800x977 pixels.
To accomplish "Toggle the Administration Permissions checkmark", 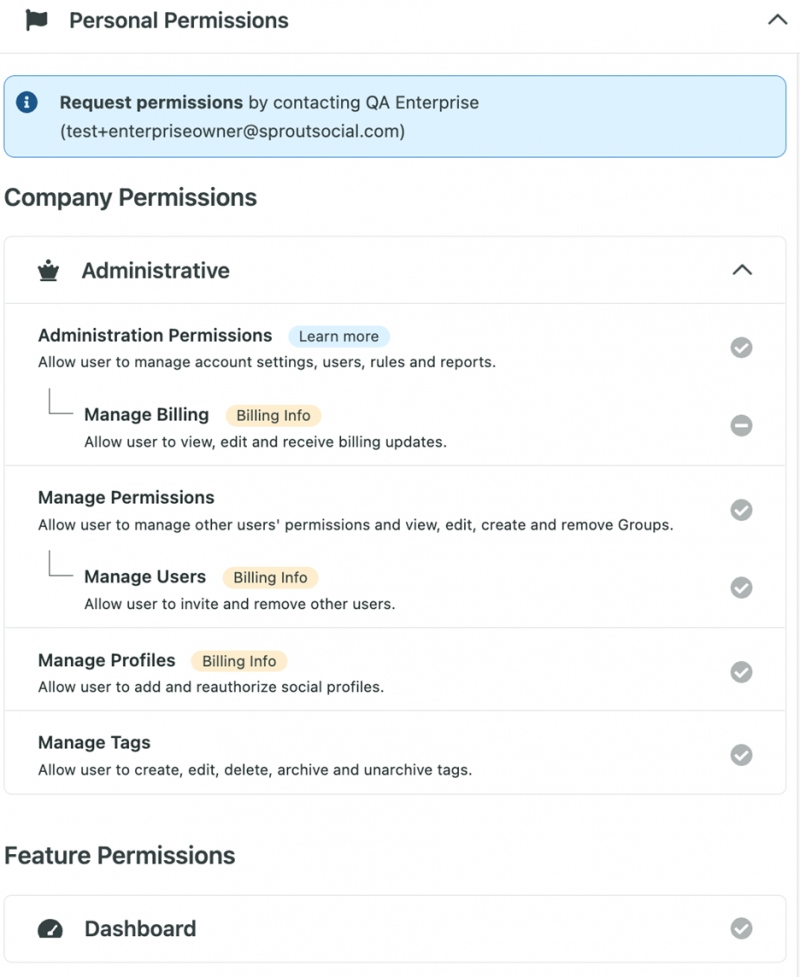I will point(741,348).
